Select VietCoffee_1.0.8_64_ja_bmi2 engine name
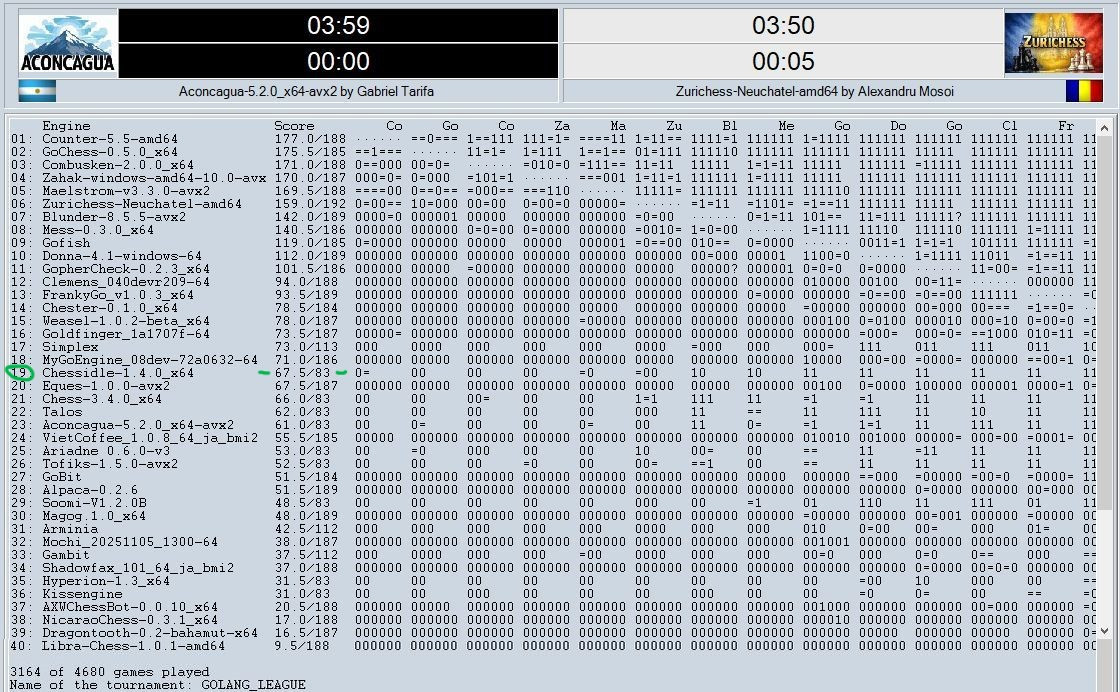Viewport: 1120px width, 692px height. 150,438
